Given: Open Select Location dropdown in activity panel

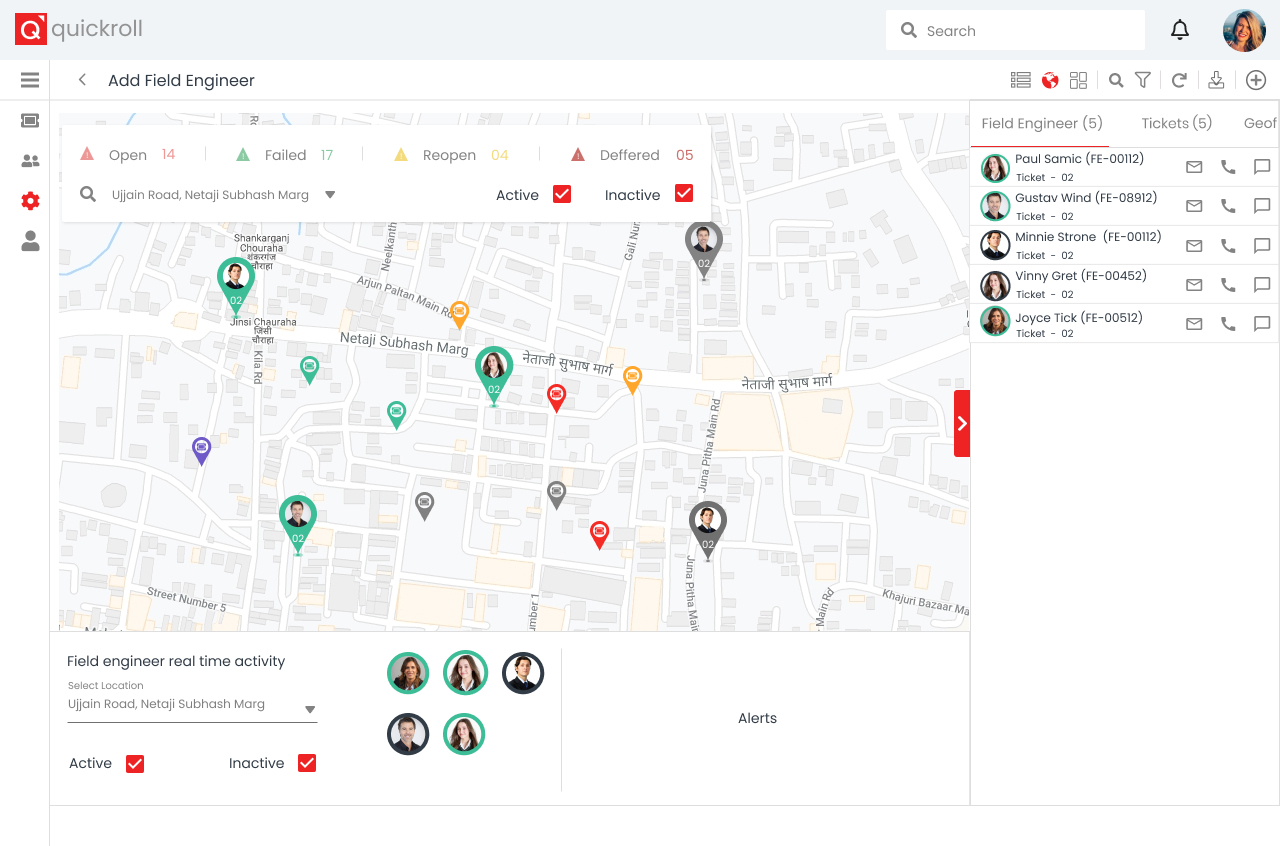Looking at the screenshot, I should click(192, 705).
